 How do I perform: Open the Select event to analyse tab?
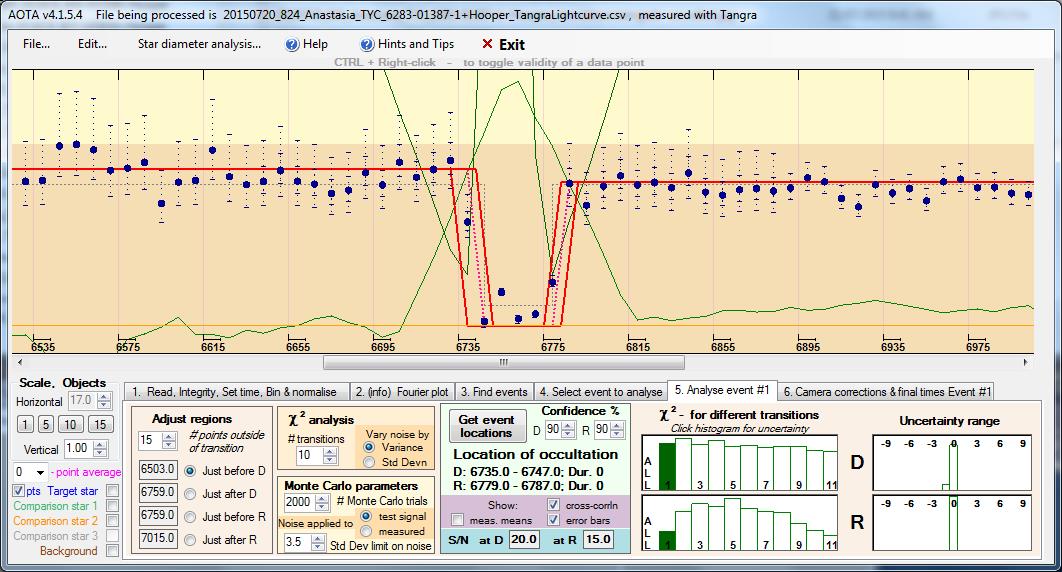coord(600,392)
